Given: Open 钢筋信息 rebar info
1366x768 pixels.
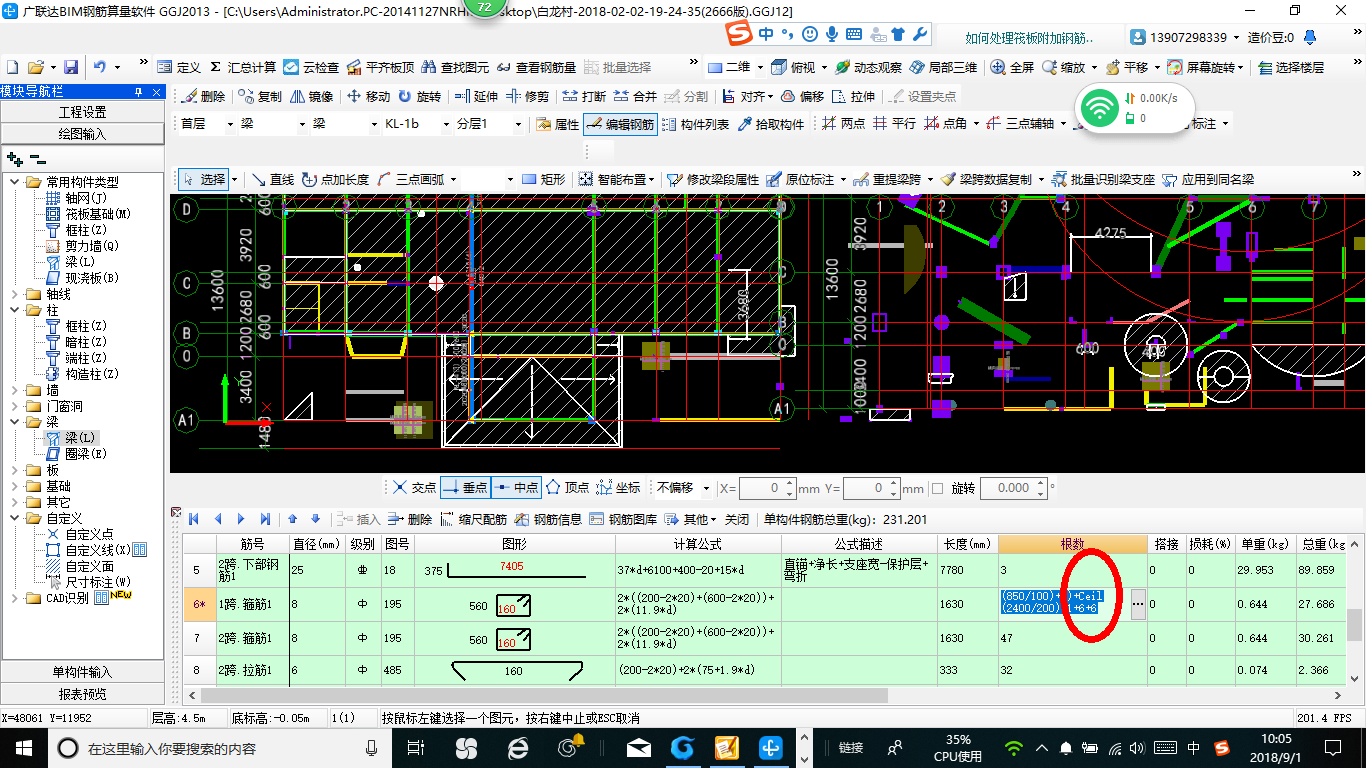Looking at the screenshot, I should pyautogui.click(x=548, y=519).
